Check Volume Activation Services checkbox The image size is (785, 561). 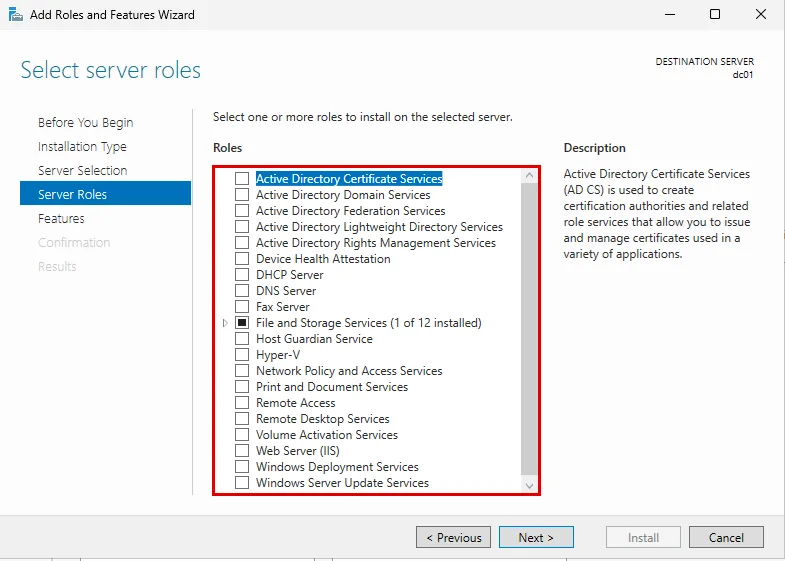tap(242, 435)
